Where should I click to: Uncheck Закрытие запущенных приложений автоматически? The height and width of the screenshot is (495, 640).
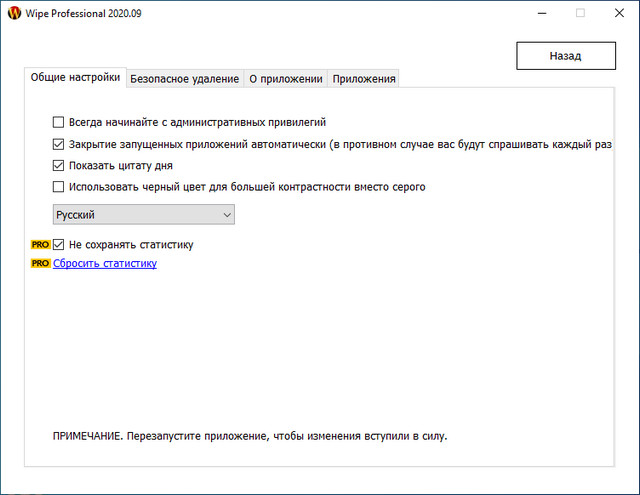58,144
